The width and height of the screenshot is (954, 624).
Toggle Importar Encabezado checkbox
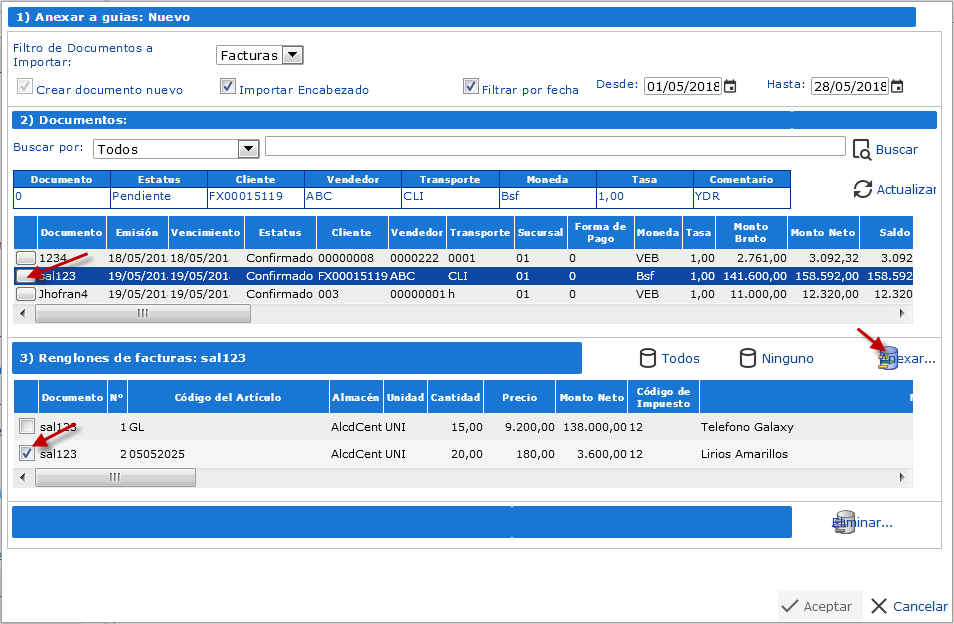227,87
